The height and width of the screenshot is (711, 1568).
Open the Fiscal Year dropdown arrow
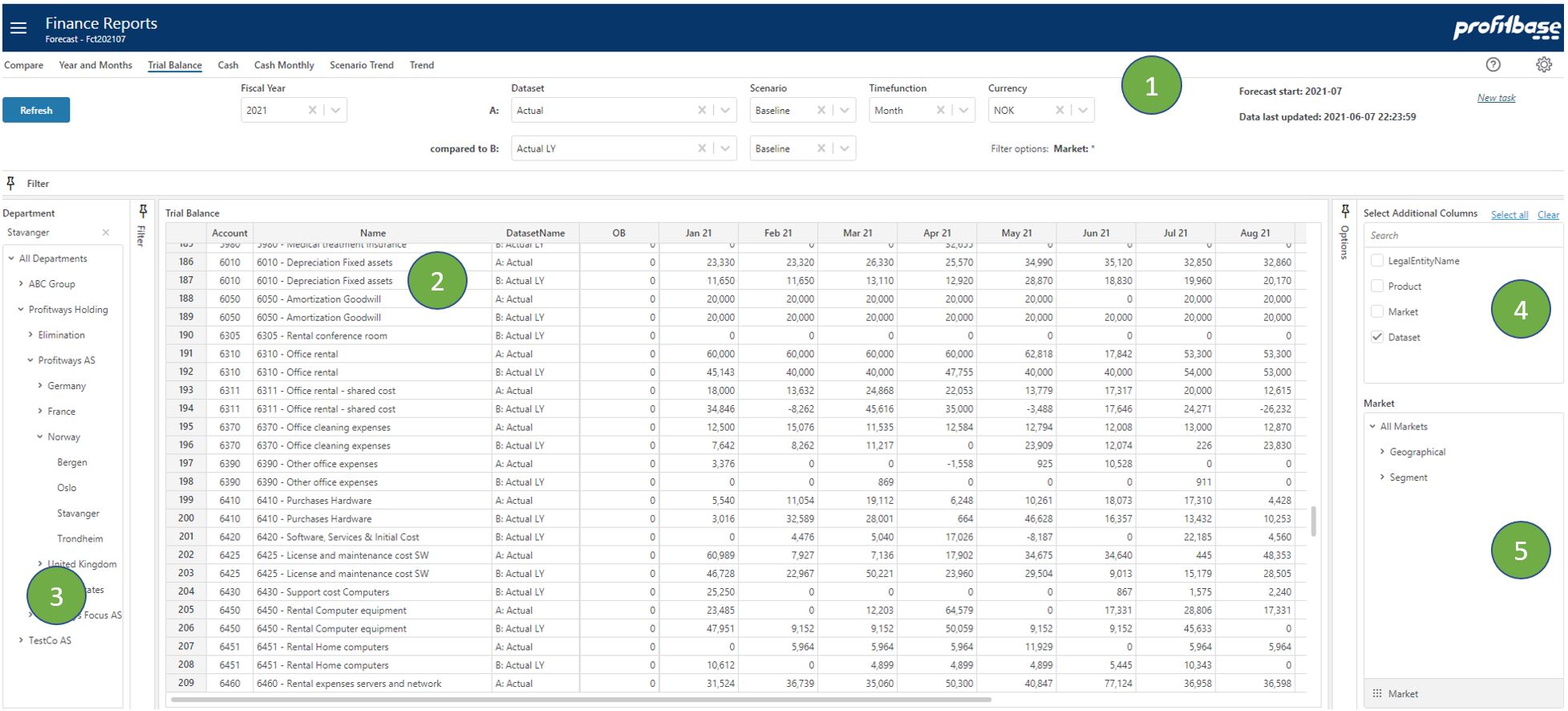(336, 110)
